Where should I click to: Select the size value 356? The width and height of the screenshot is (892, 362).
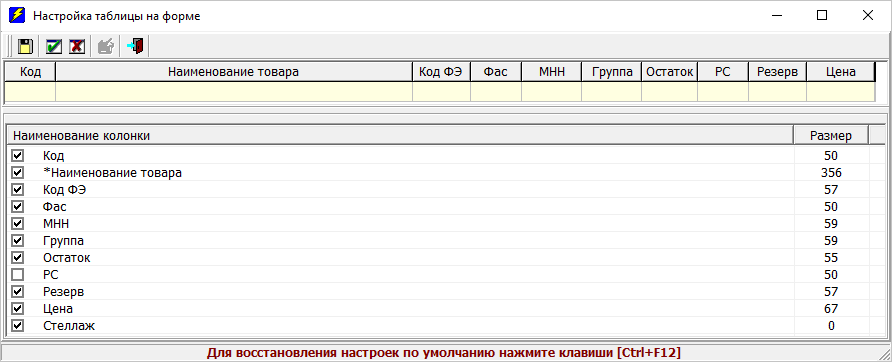(831, 172)
